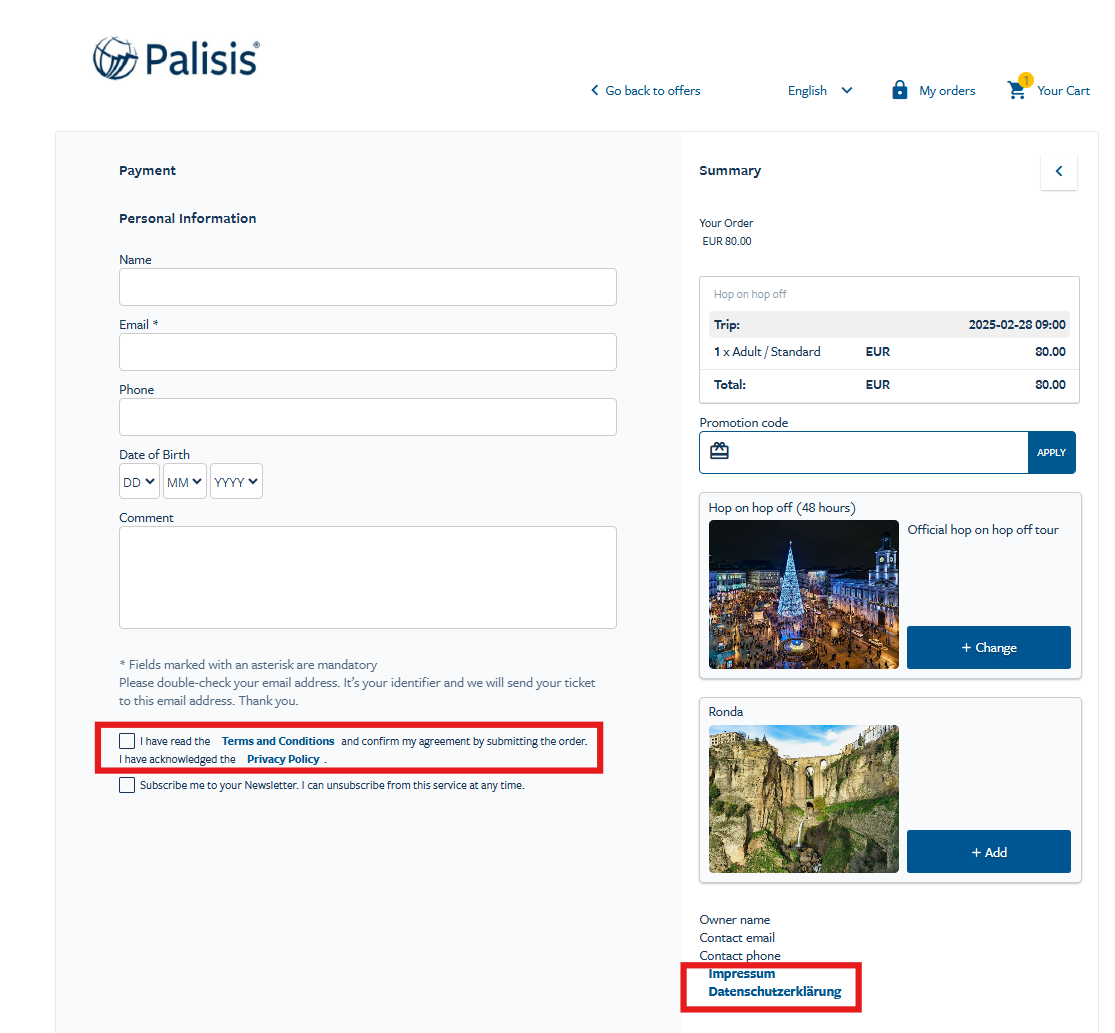Open the shopping cart icon
1115x1033 pixels.
click(1017, 90)
